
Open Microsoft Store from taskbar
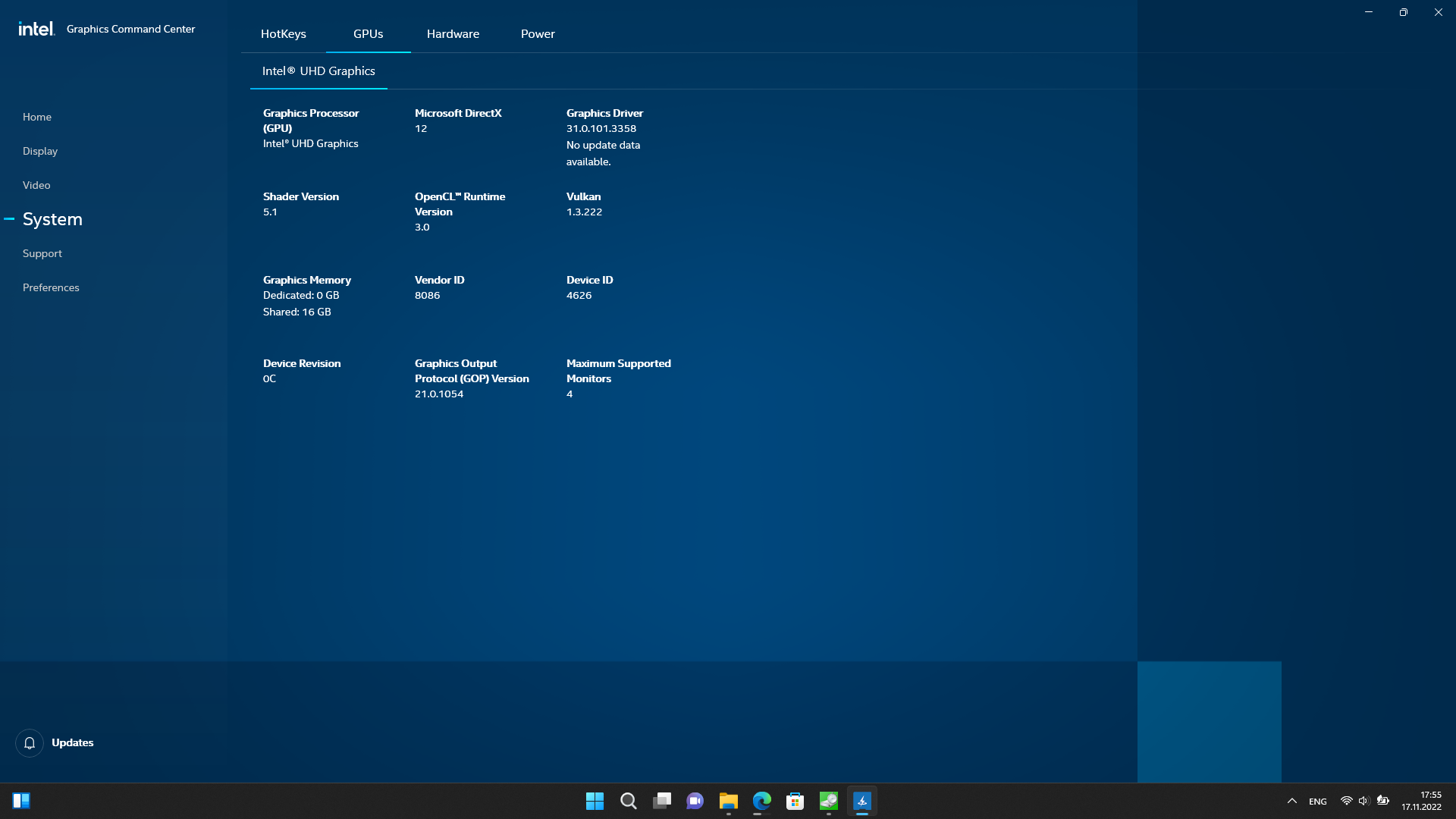(795, 801)
